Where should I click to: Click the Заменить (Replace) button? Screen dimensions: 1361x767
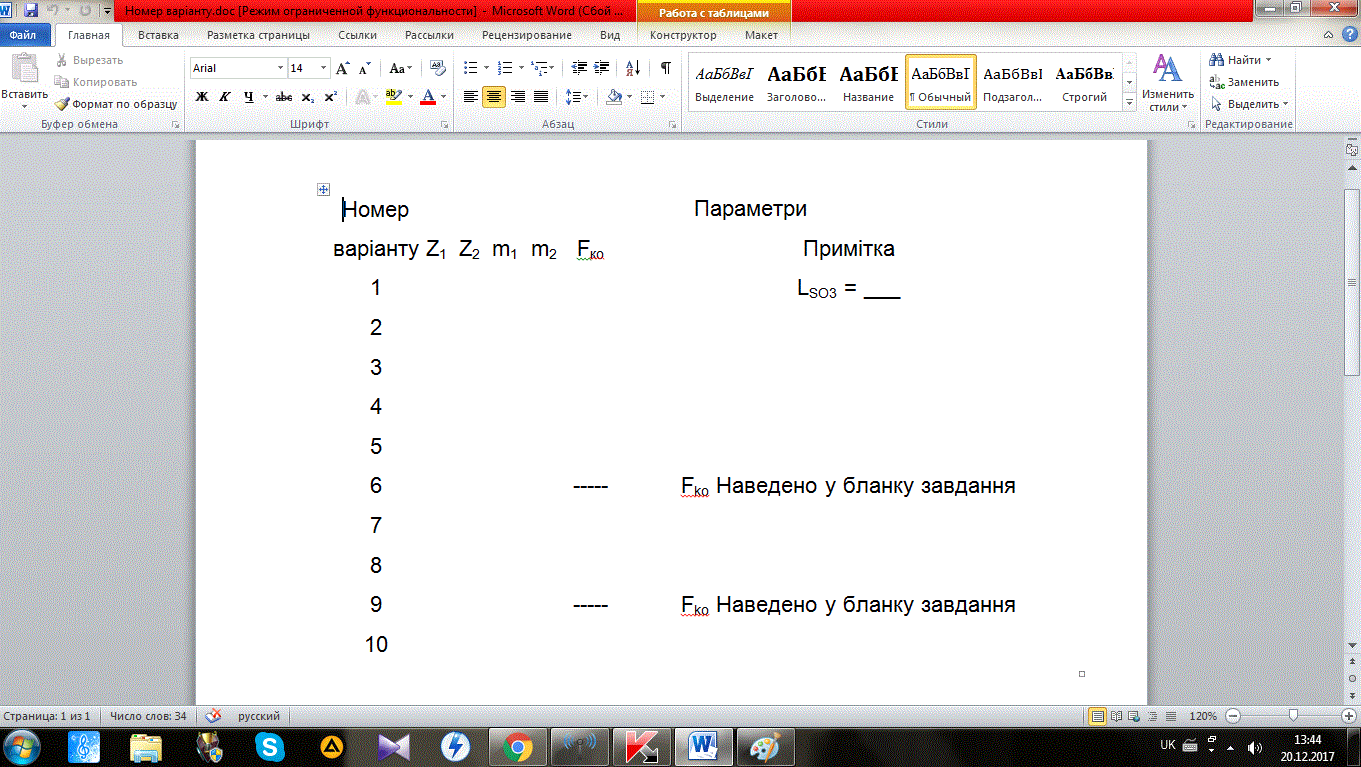[x=1252, y=82]
